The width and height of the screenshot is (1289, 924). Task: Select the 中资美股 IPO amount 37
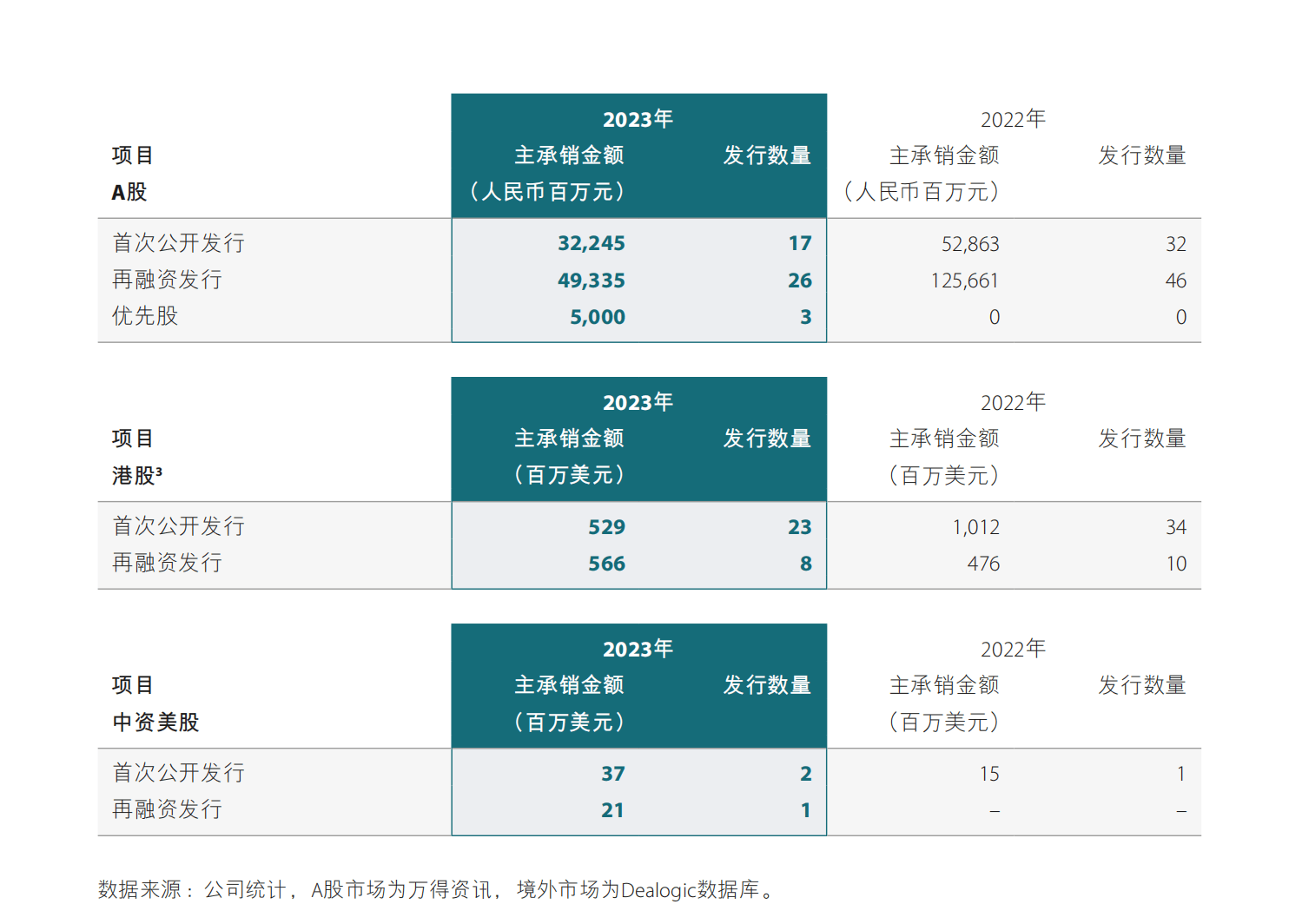pyautogui.click(x=613, y=774)
